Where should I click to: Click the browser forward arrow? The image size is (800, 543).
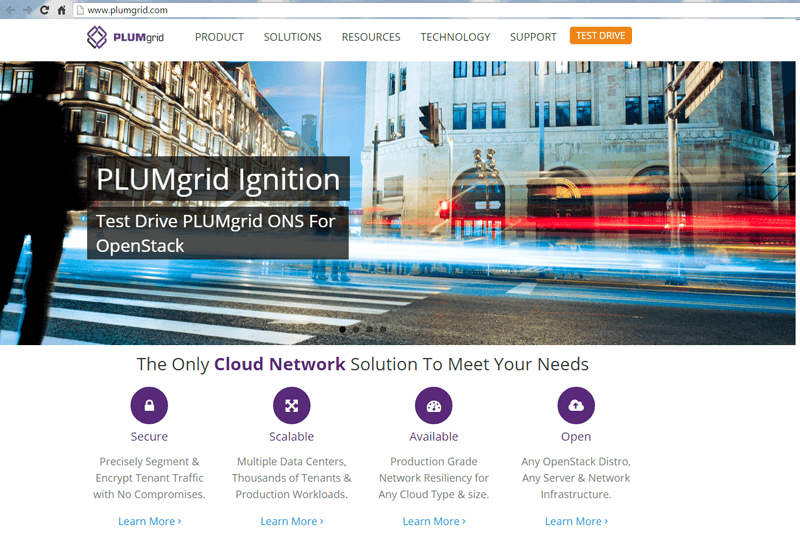(28, 10)
